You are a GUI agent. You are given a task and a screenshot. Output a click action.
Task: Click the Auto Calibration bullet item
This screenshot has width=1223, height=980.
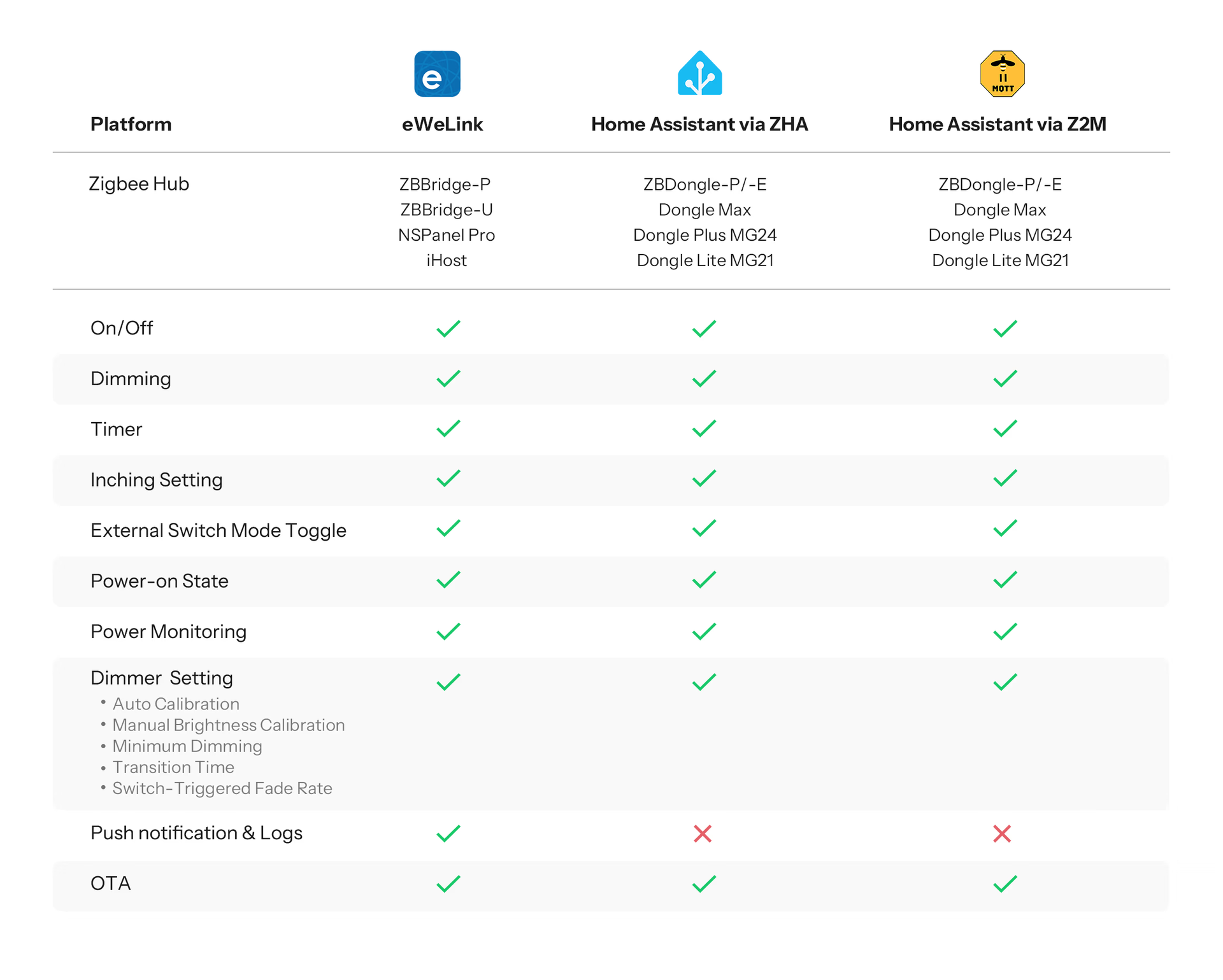point(176,704)
